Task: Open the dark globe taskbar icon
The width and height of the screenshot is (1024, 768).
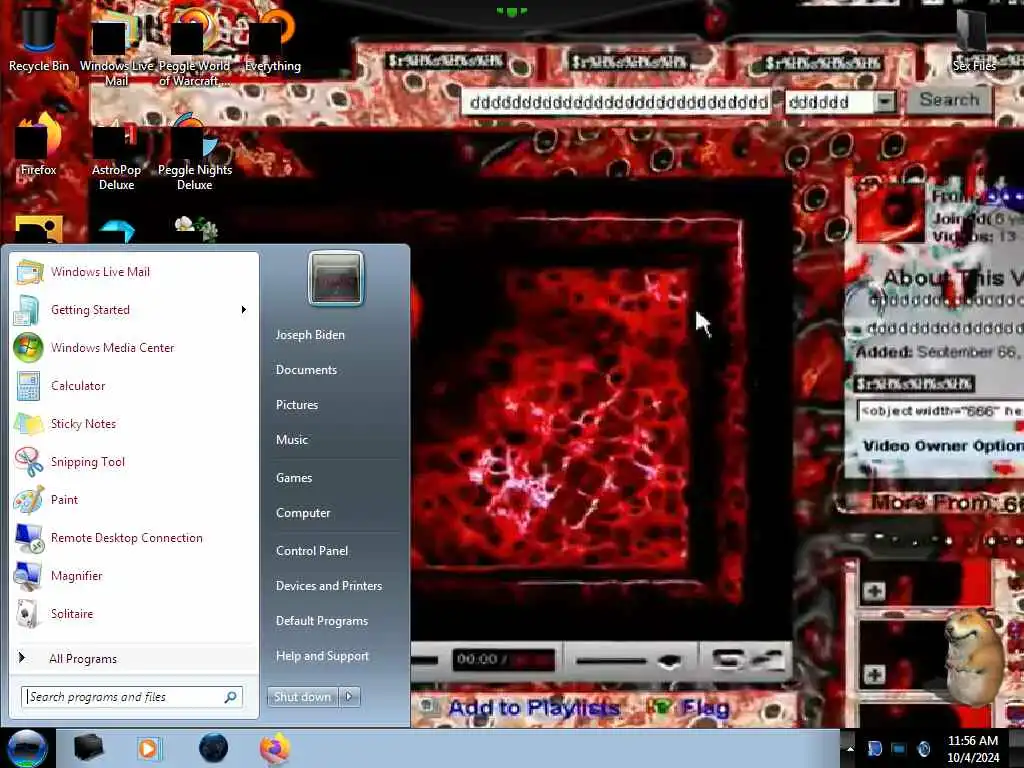Action: coord(213,748)
